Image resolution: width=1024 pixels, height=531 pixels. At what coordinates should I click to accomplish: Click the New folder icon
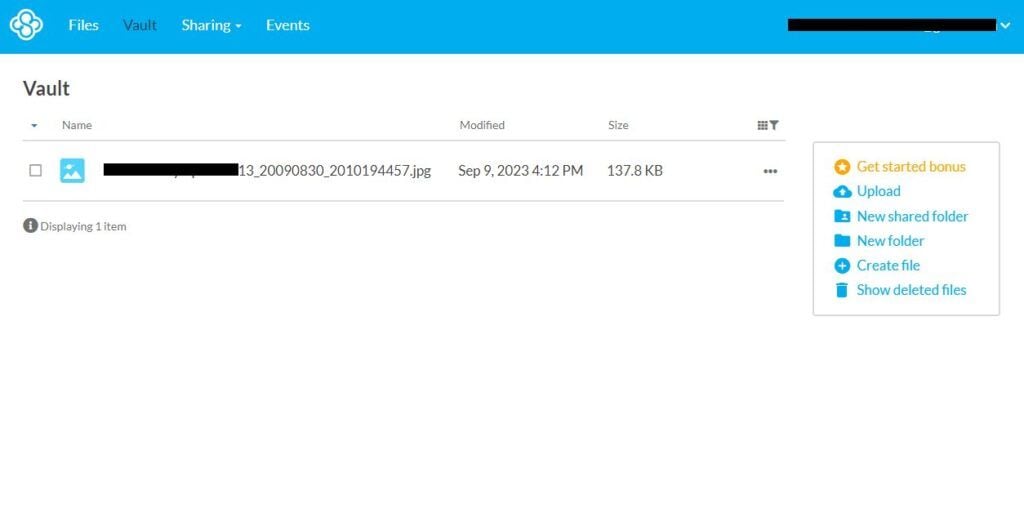842,241
